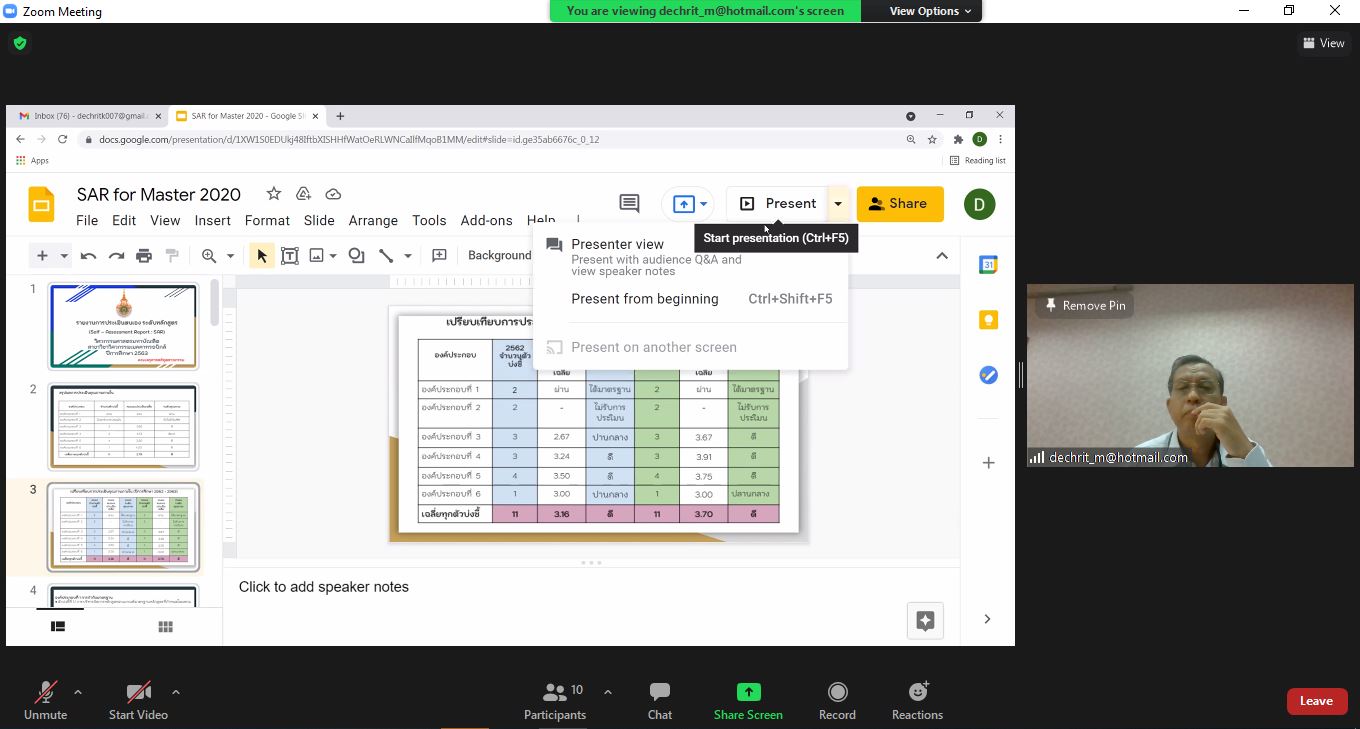Image resolution: width=1360 pixels, height=729 pixels.
Task: Open new slide layout dropdown arrow
Action: pos(64,256)
